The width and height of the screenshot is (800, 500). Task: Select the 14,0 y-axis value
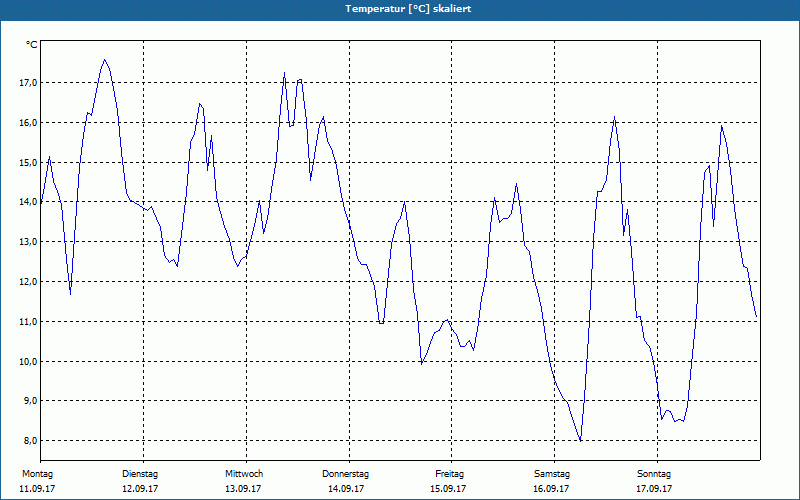[x=28, y=202]
